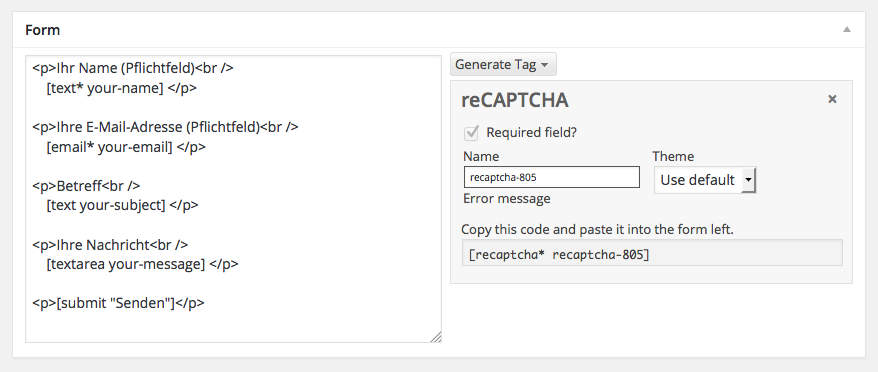Screen dimensions: 878x372
Task: Click the 'Required field?' label text
Action: (x=531, y=133)
